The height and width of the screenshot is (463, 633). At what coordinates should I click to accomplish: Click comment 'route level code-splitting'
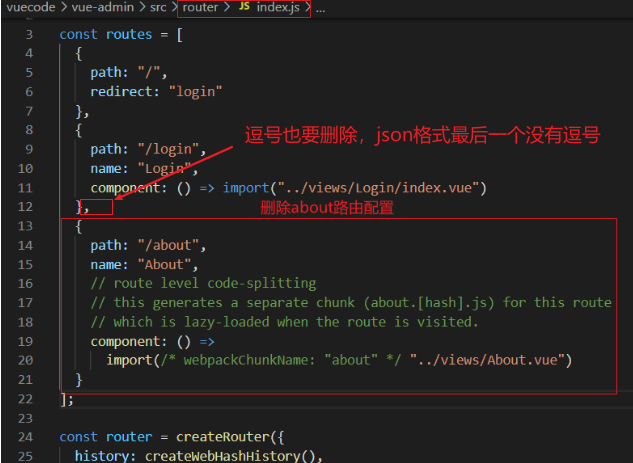coord(203,284)
